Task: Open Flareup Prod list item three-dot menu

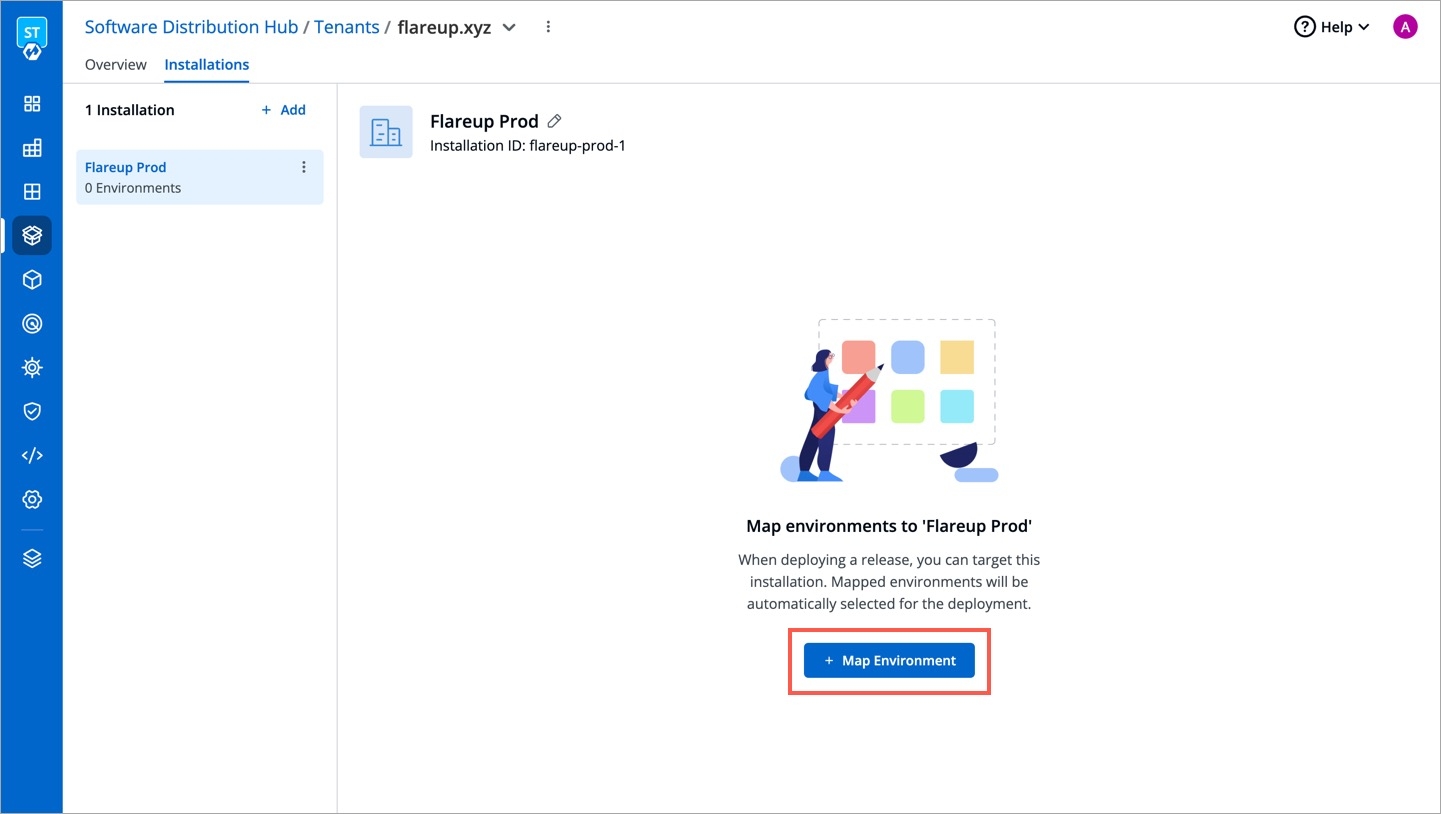Action: tap(304, 168)
